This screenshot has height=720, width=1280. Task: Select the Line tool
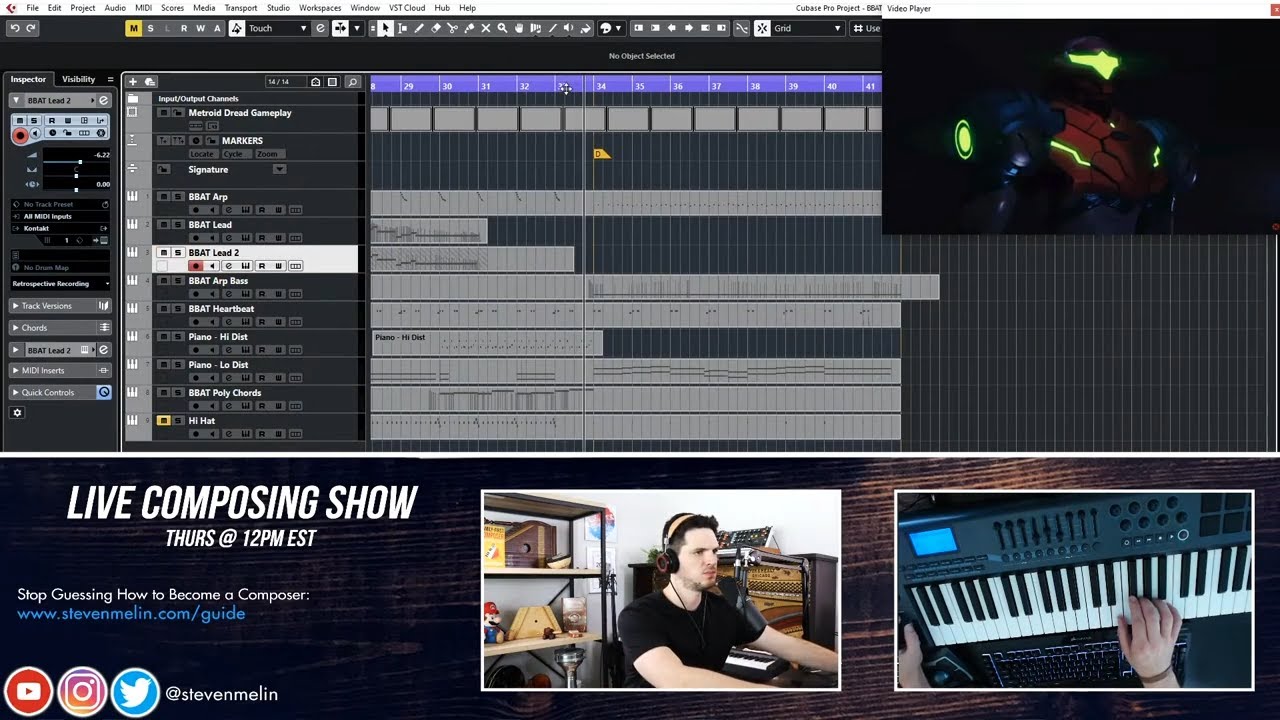pos(552,28)
